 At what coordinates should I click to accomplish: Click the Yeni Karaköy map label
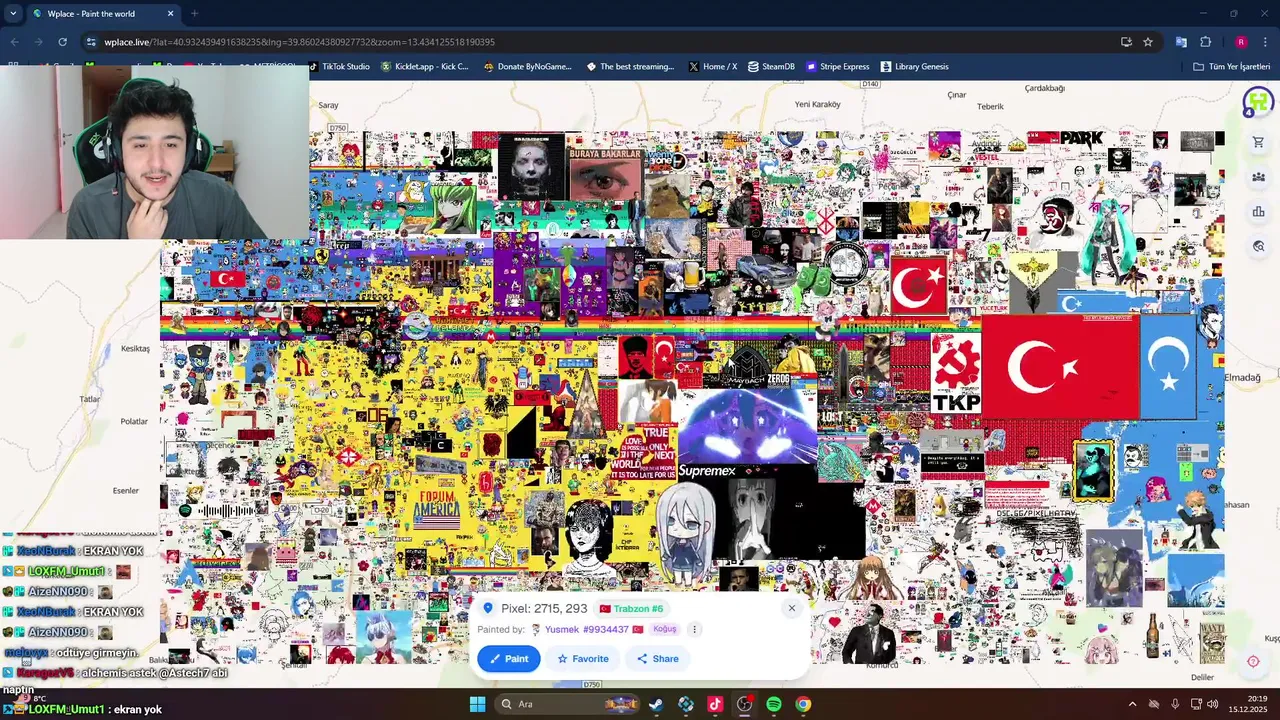pos(817,104)
